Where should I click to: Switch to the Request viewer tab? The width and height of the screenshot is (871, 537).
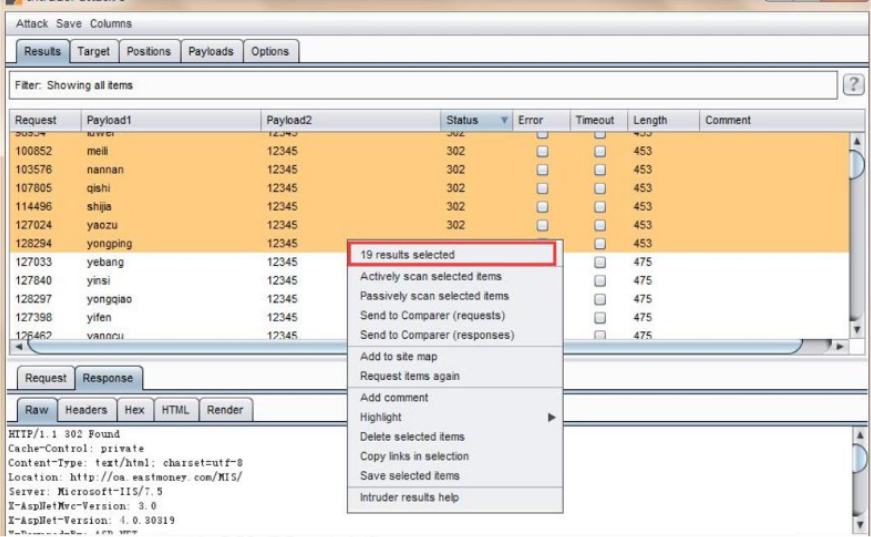tap(46, 378)
